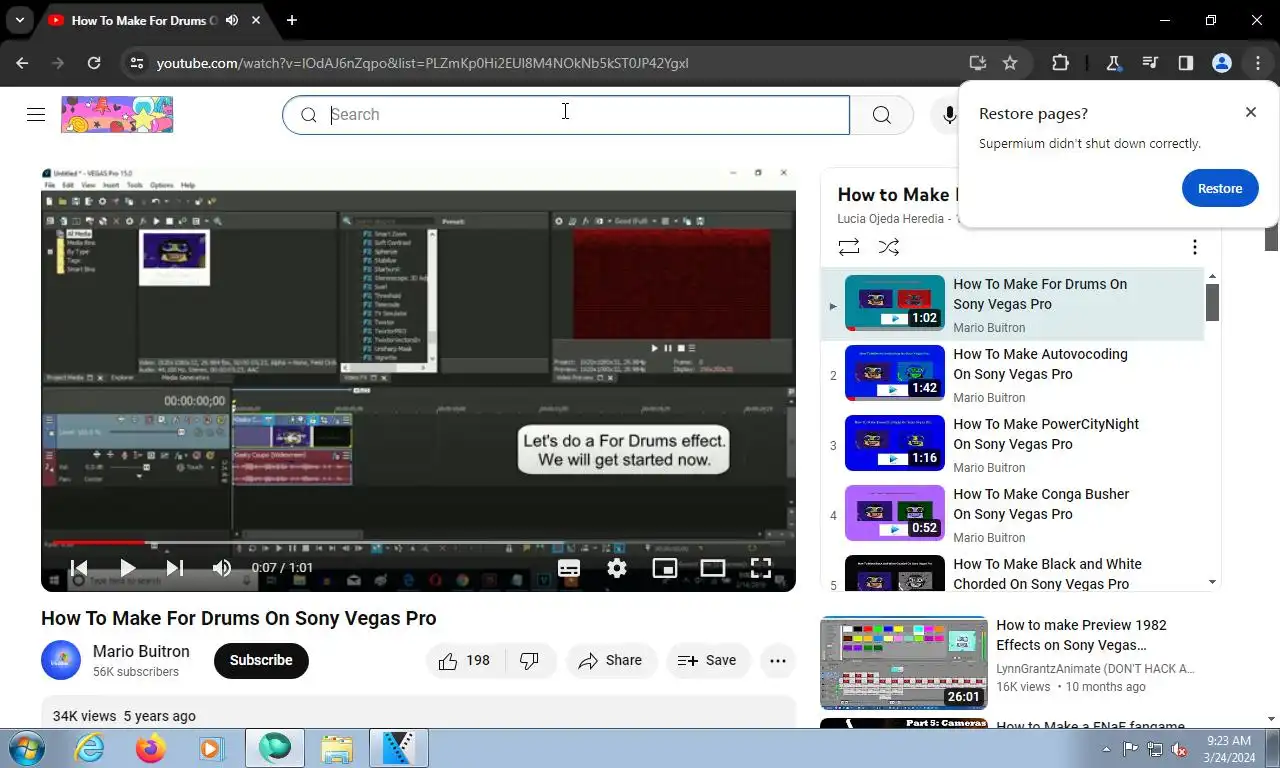This screenshot has height=768, width=1280.
Task: Open the YouTube guide hamburger menu
Action: [x=36, y=114]
